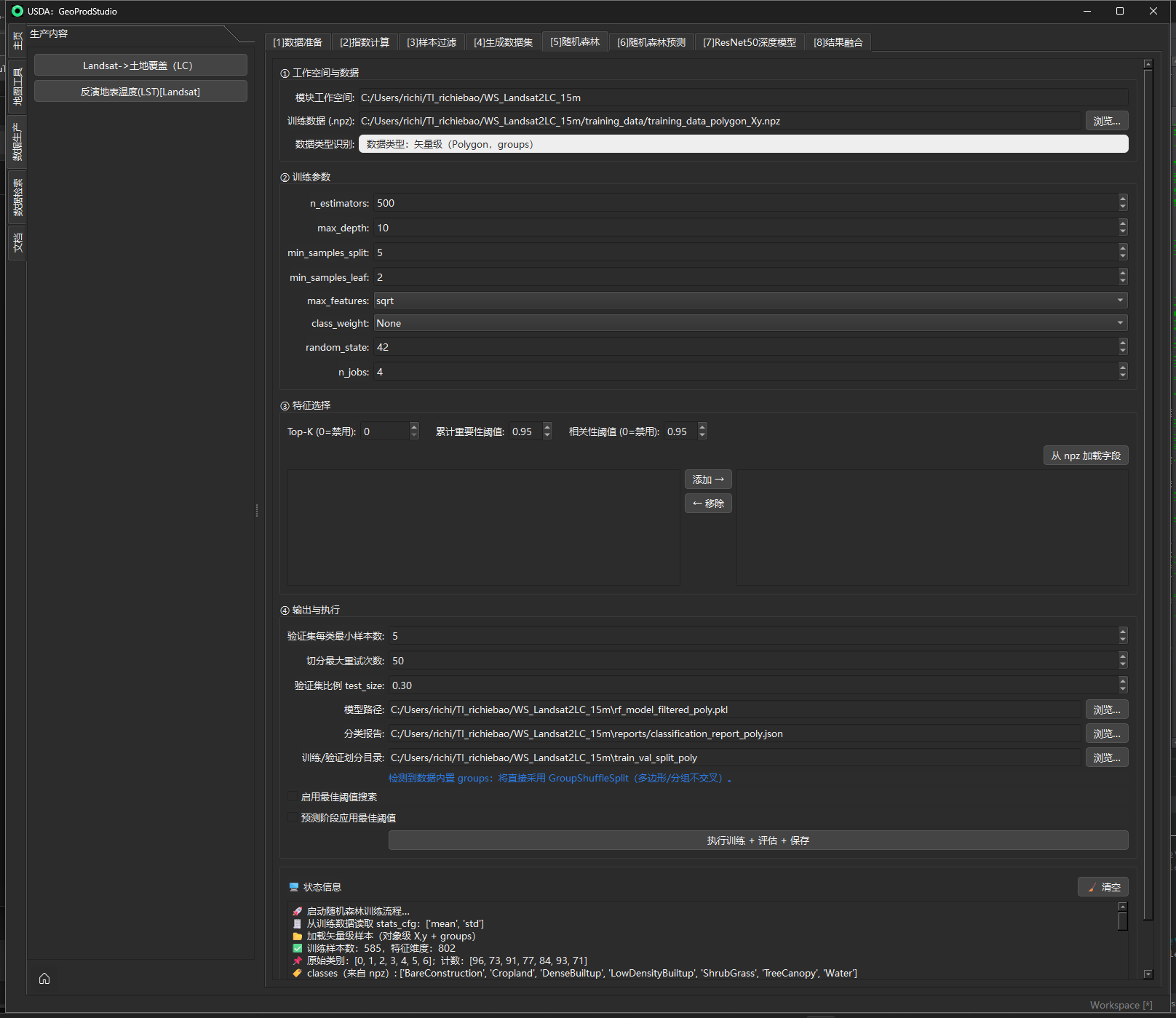Click the home icon in the bottom-left panel
This screenshot has width=1176, height=1018.
pyautogui.click(x=44, y=979)
